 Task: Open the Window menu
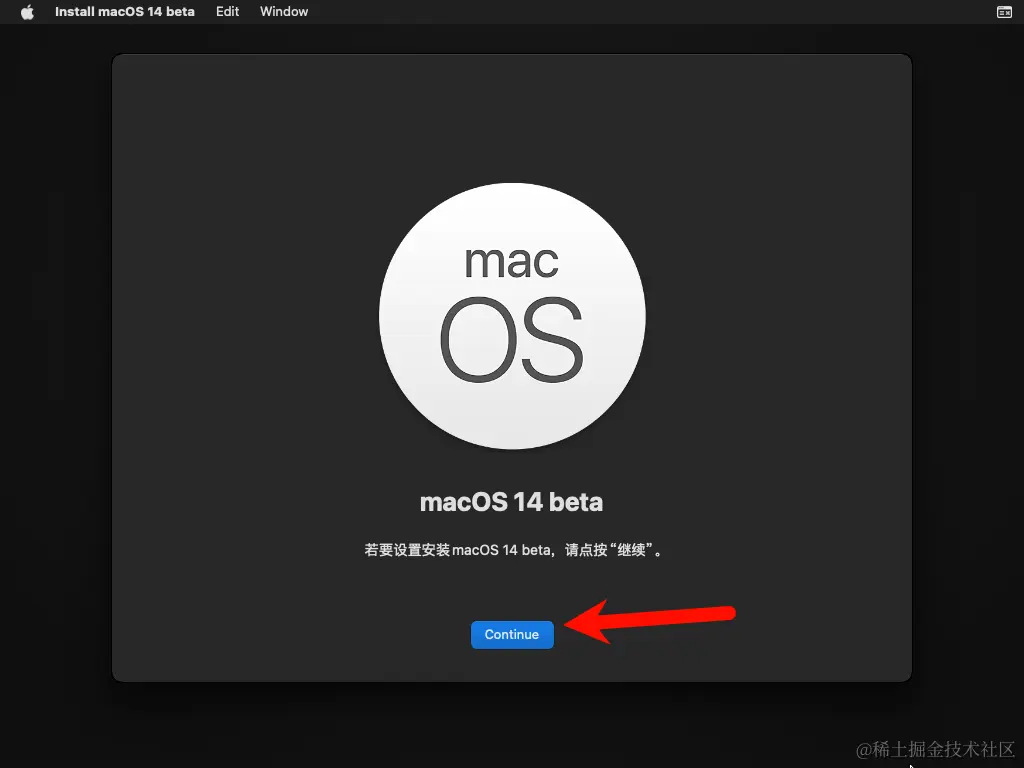tap(283, 11)
